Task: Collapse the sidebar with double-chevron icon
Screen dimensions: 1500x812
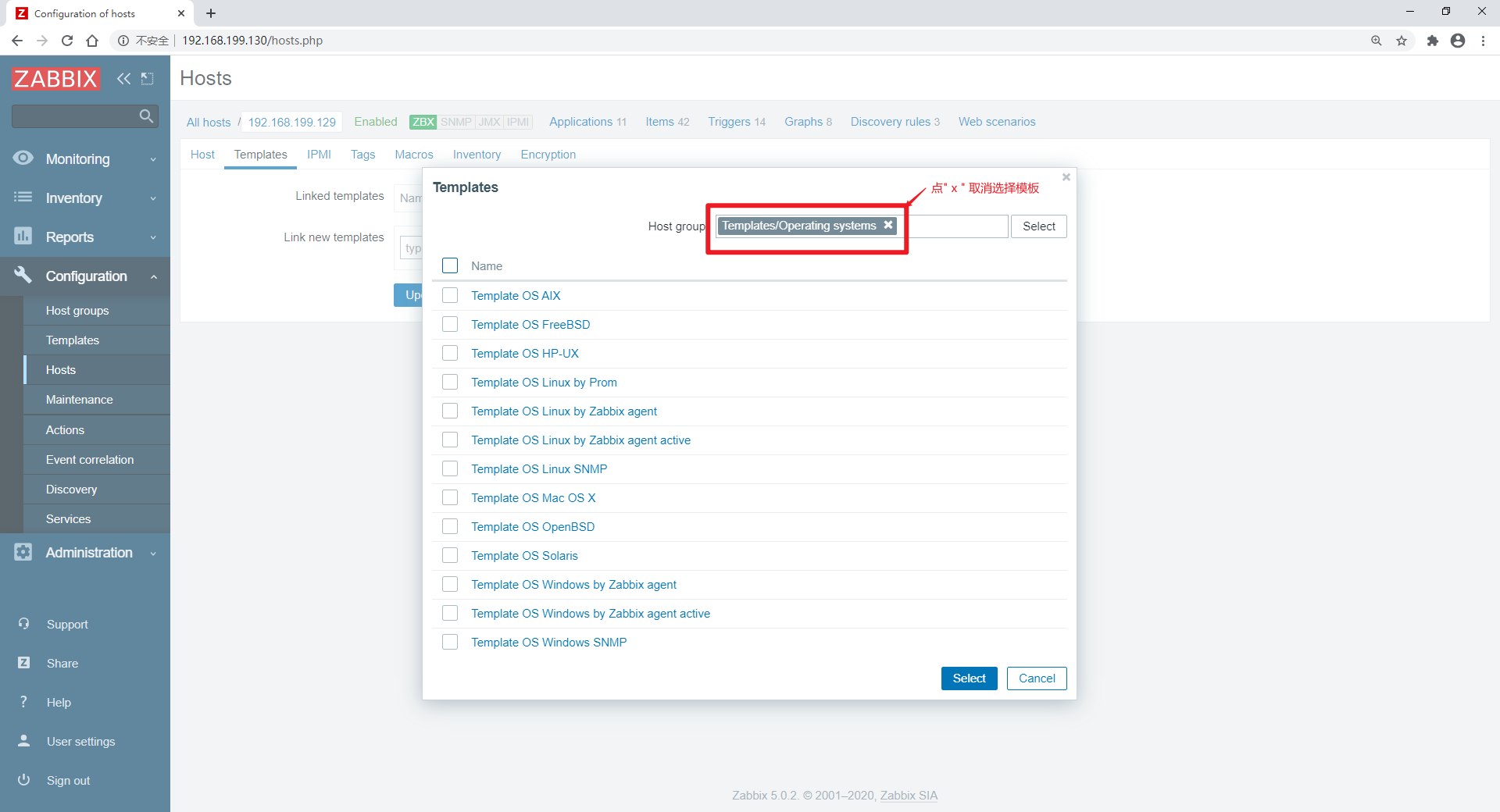Action: click(x=123, y=78)
